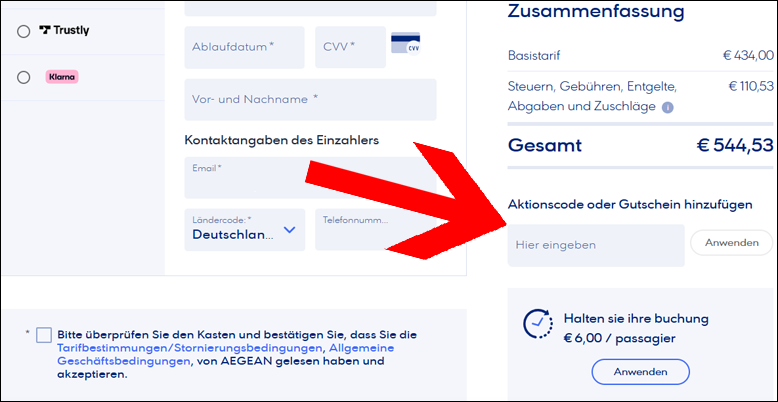
Task: Check the terms acceptance checkbox
Action: point(44,335)
